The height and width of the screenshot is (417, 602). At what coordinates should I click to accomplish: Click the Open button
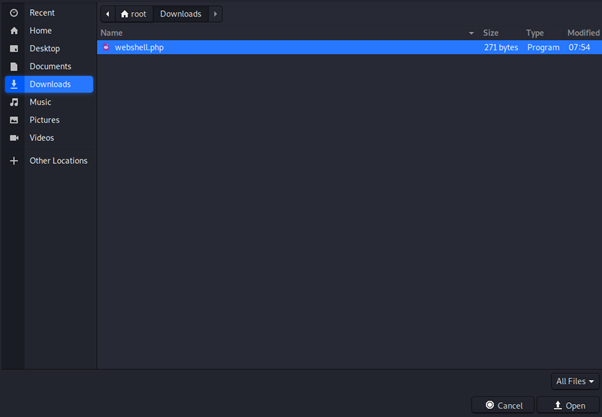(x=568, y=405)
